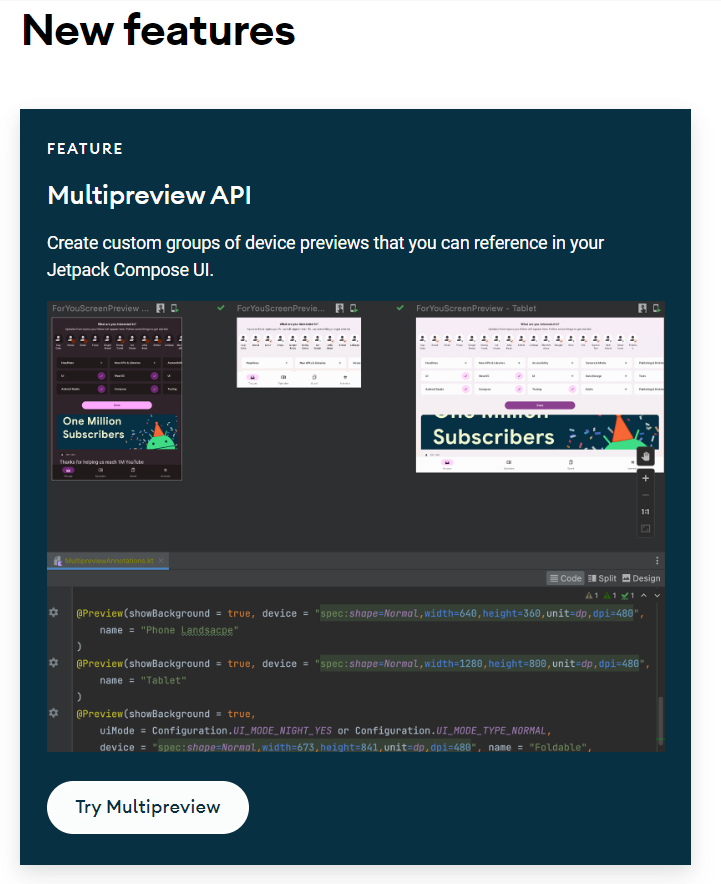Click the yellow warning count indicator
721x884 pixels.
592,595
